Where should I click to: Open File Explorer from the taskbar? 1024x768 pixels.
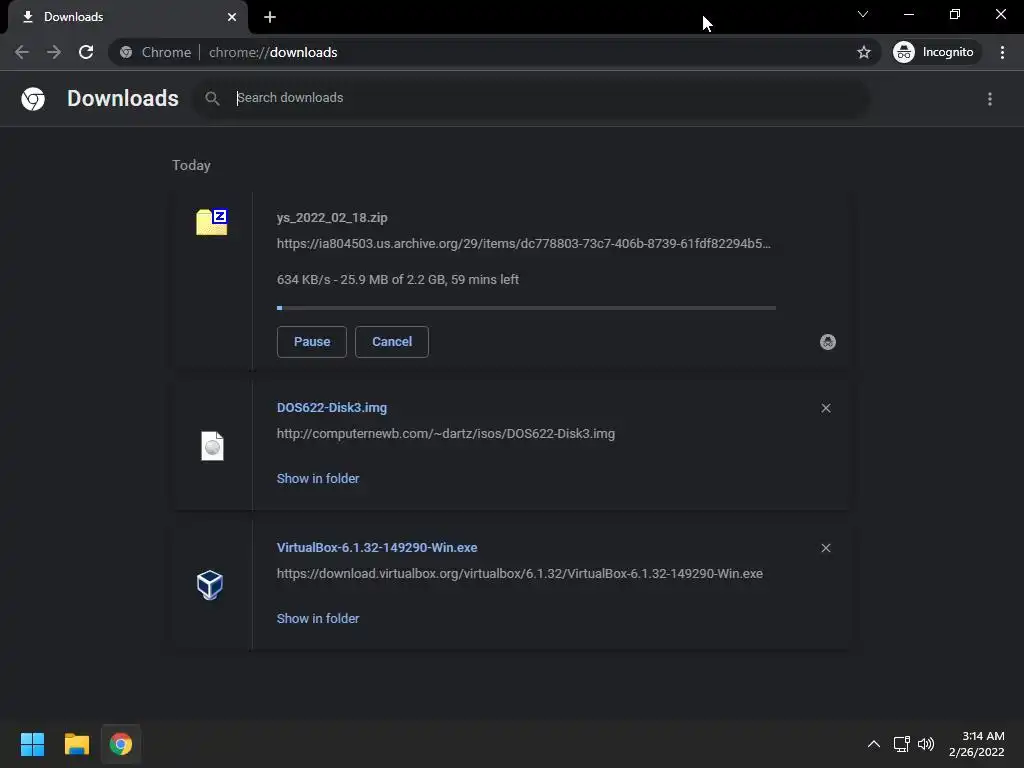click(76, 744)
